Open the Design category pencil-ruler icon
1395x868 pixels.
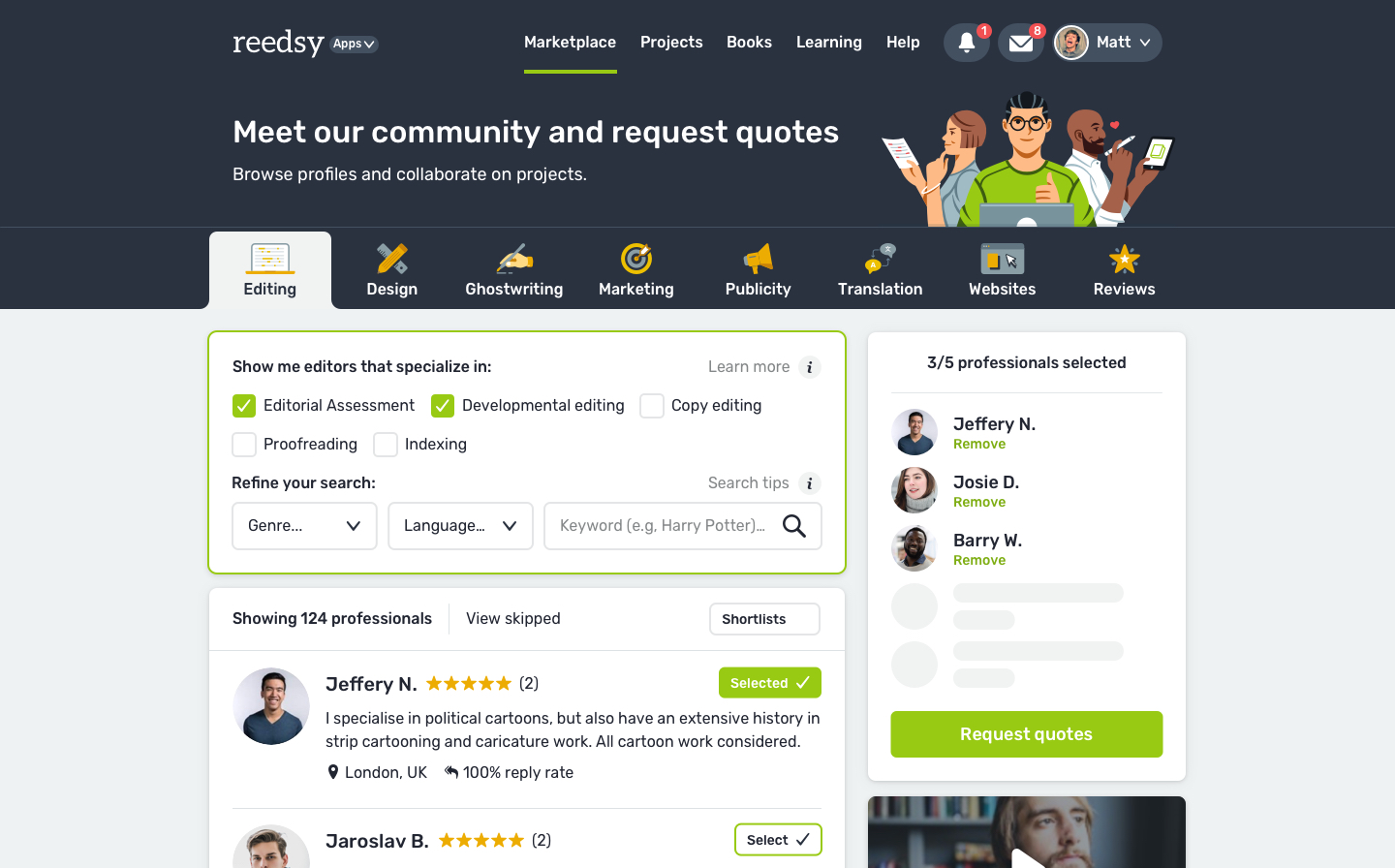pyautogui.click(x=392, y=259)
